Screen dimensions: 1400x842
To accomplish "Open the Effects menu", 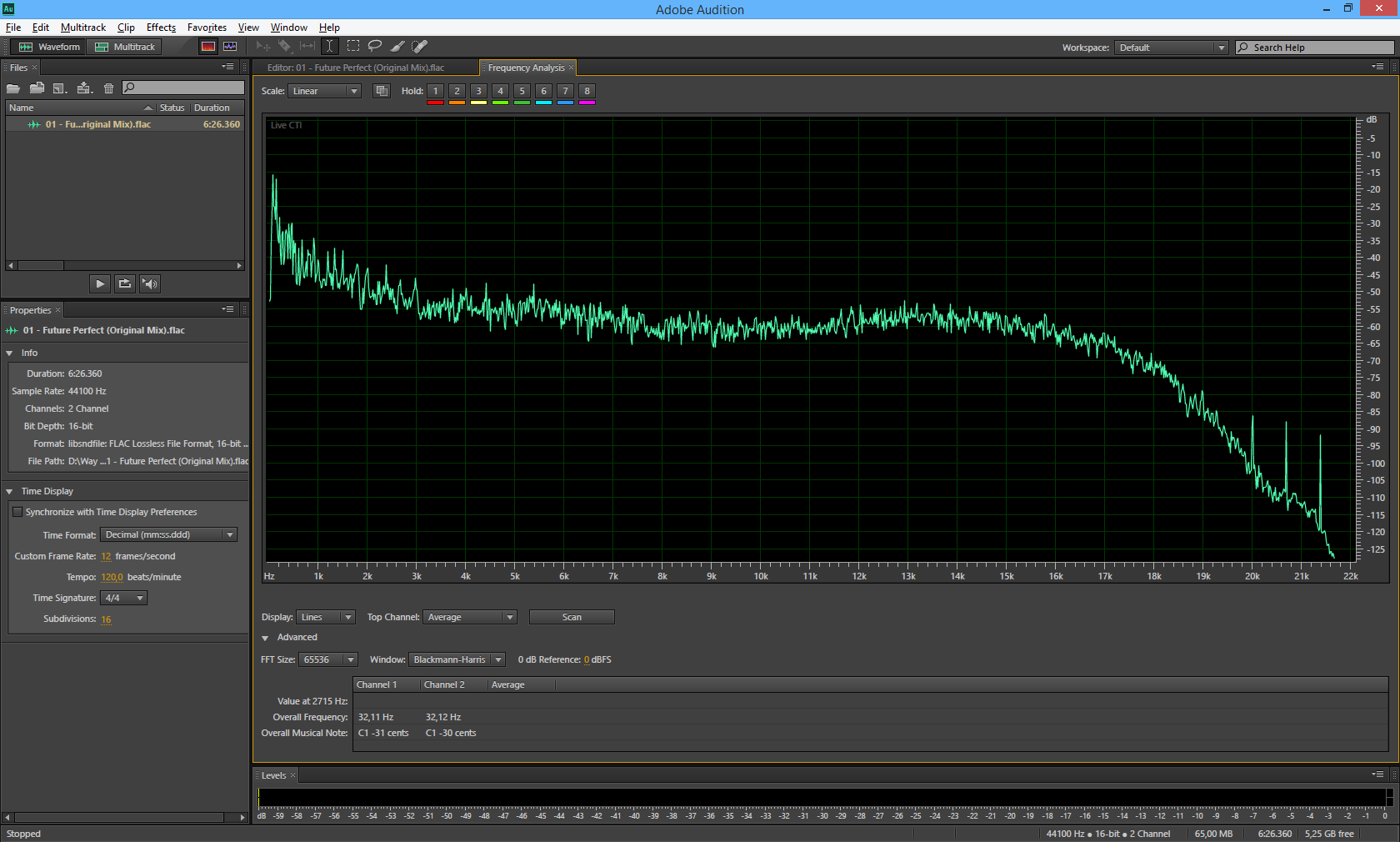I will coord(161,28).
